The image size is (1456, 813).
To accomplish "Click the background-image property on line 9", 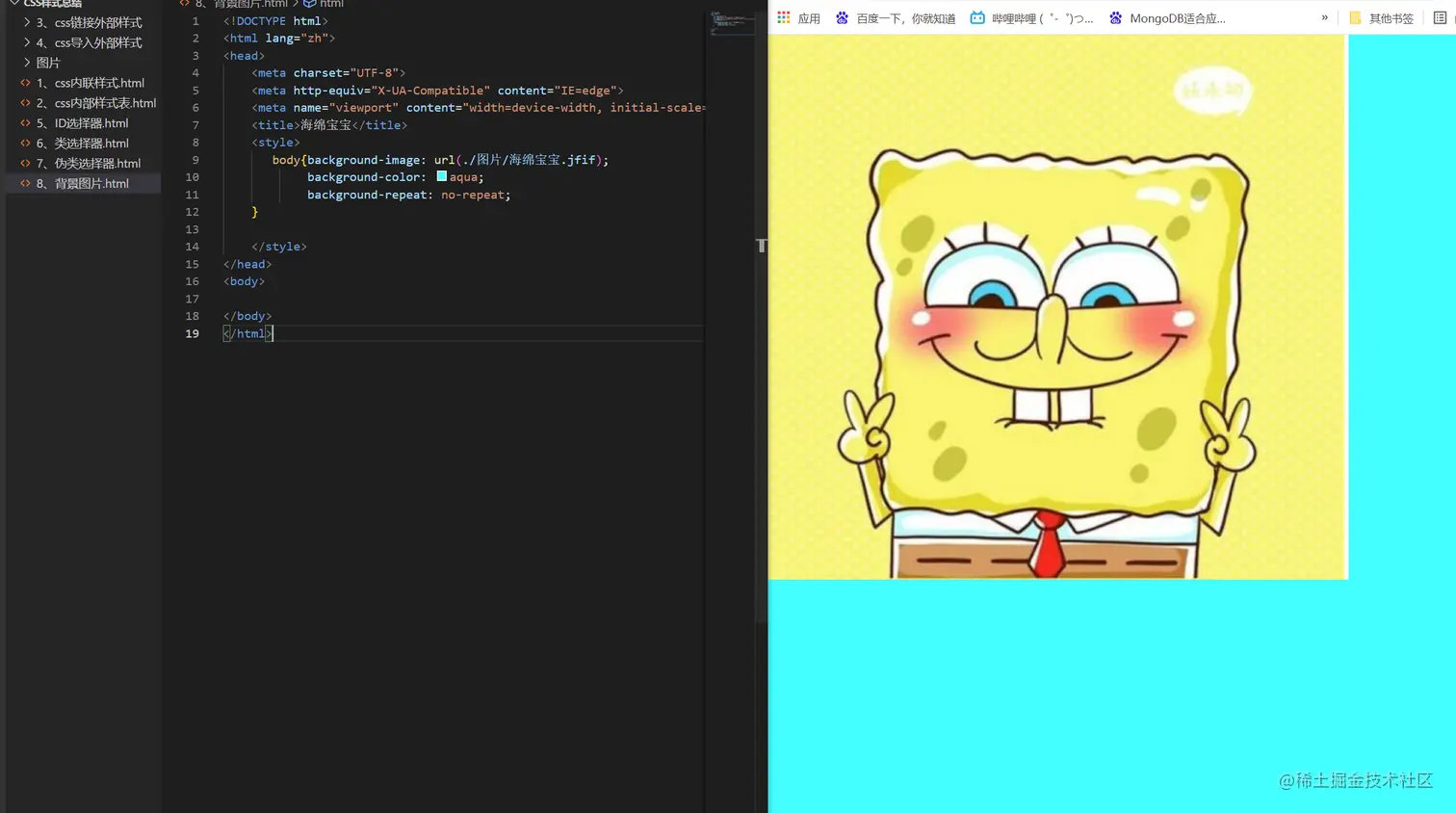I will [x=363, y=160].
